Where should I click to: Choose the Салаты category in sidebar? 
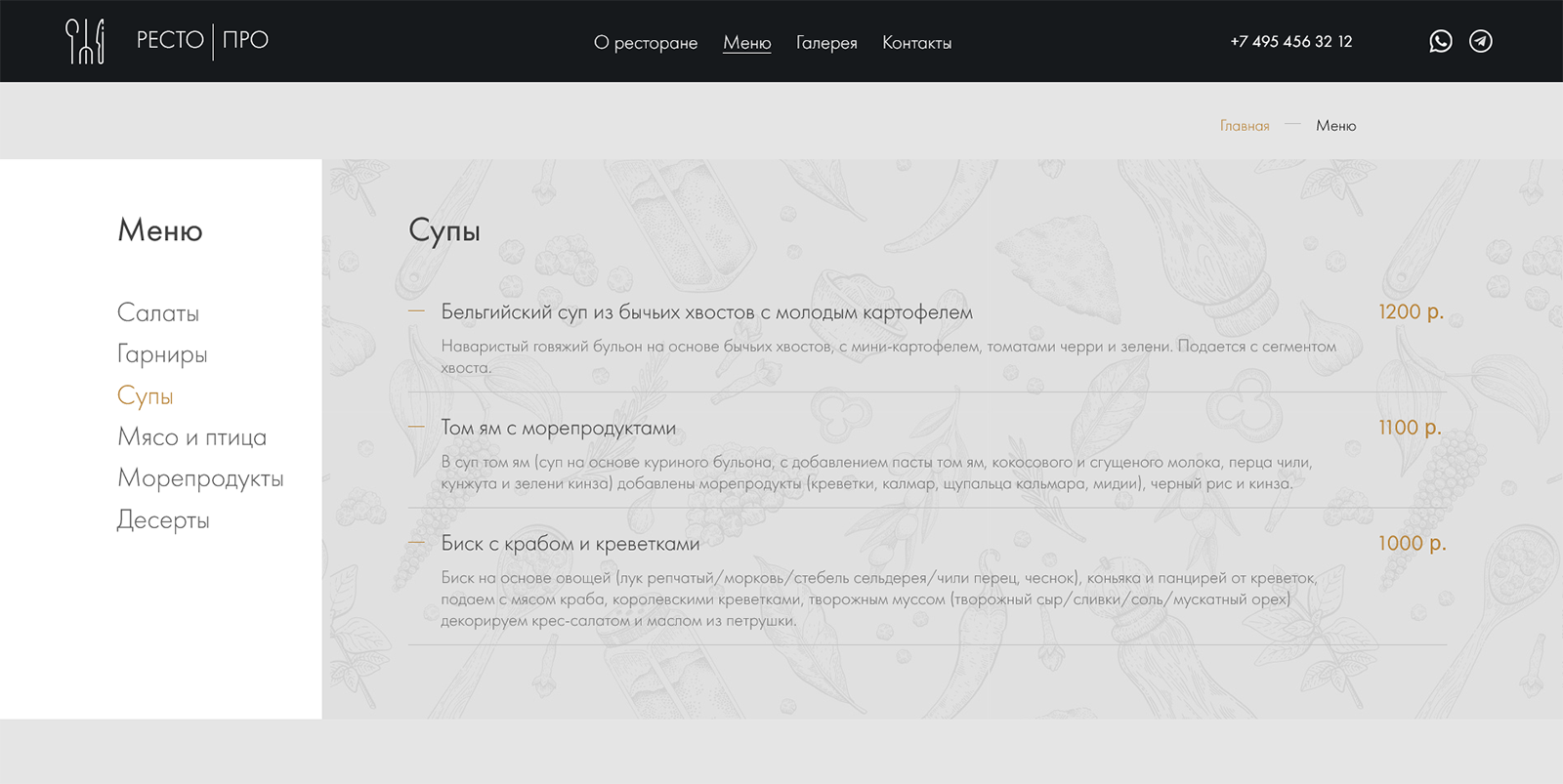[158, 313]
